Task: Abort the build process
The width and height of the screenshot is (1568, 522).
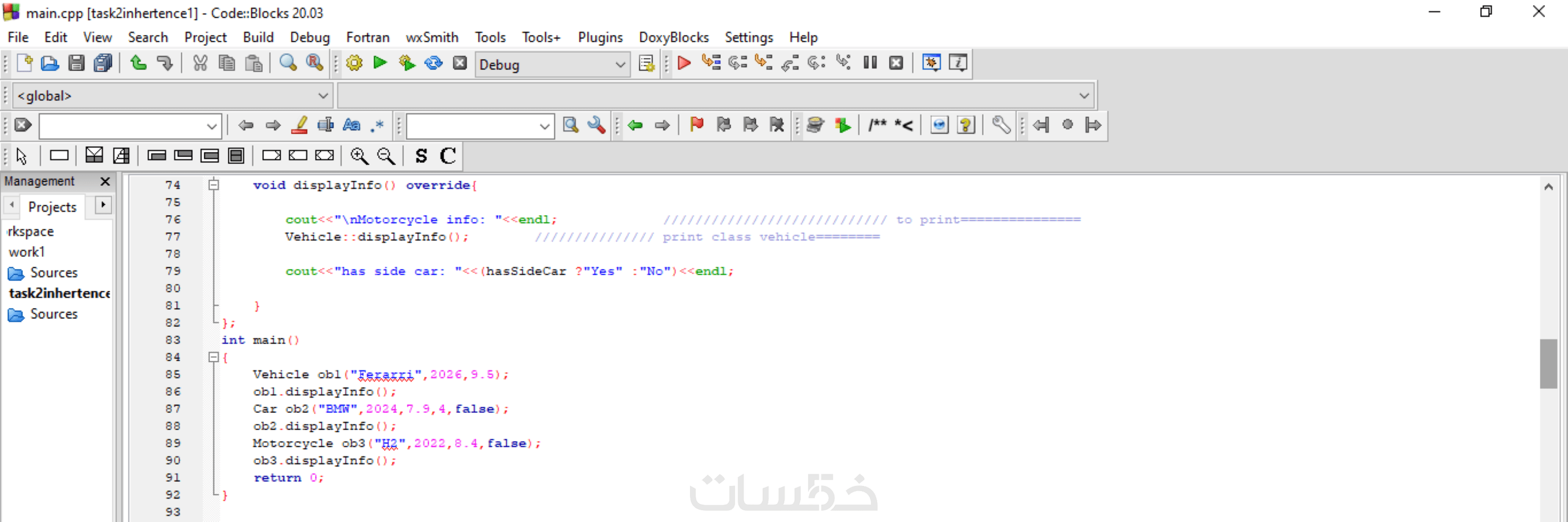Action: 460,63
